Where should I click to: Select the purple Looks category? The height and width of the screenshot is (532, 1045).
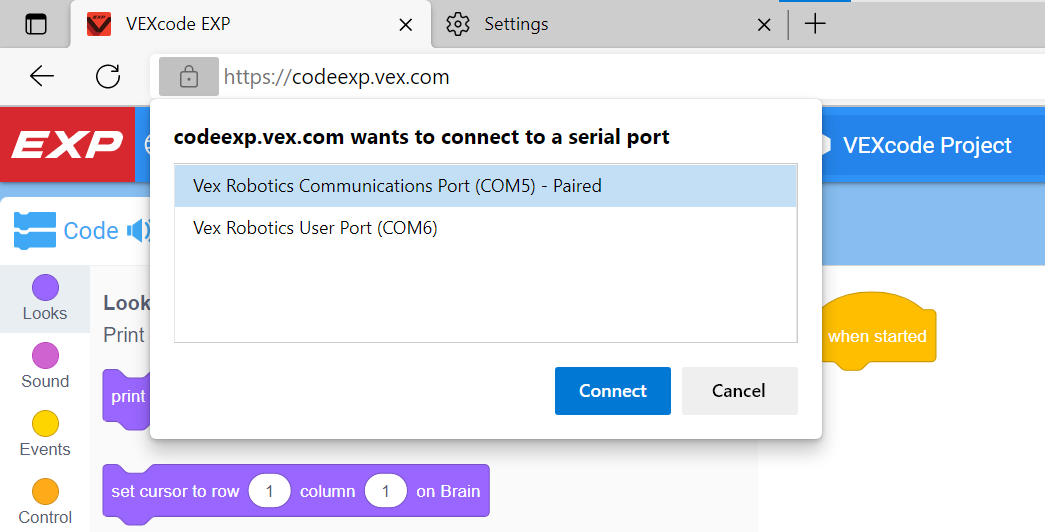(45, 299)
